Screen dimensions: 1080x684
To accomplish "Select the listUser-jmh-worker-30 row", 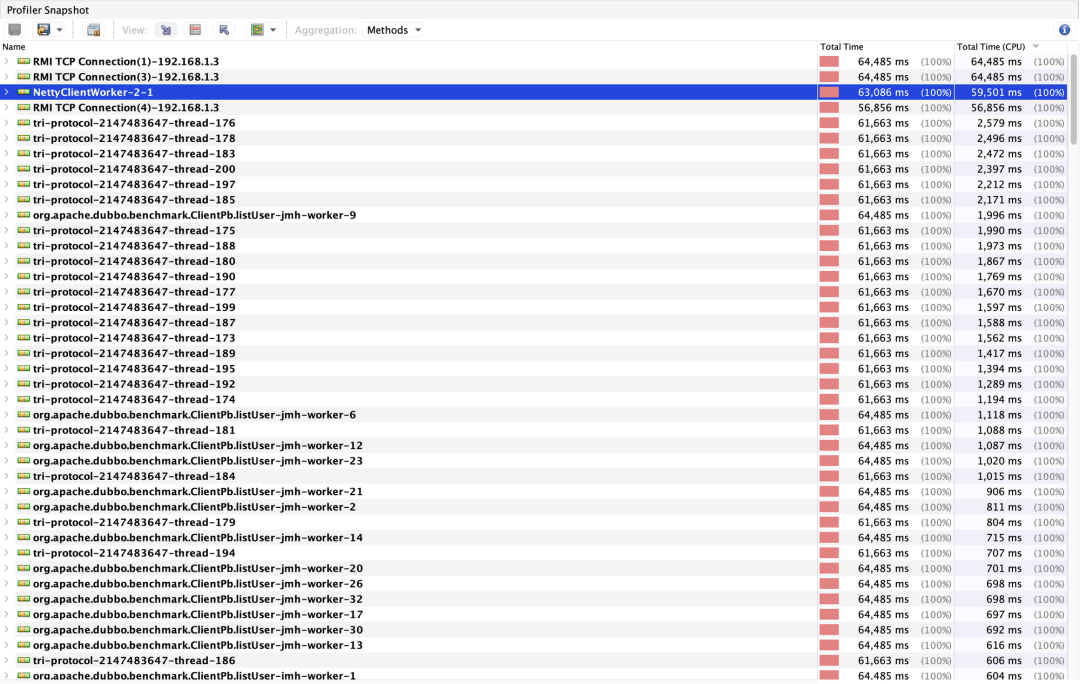I will 534,630.
